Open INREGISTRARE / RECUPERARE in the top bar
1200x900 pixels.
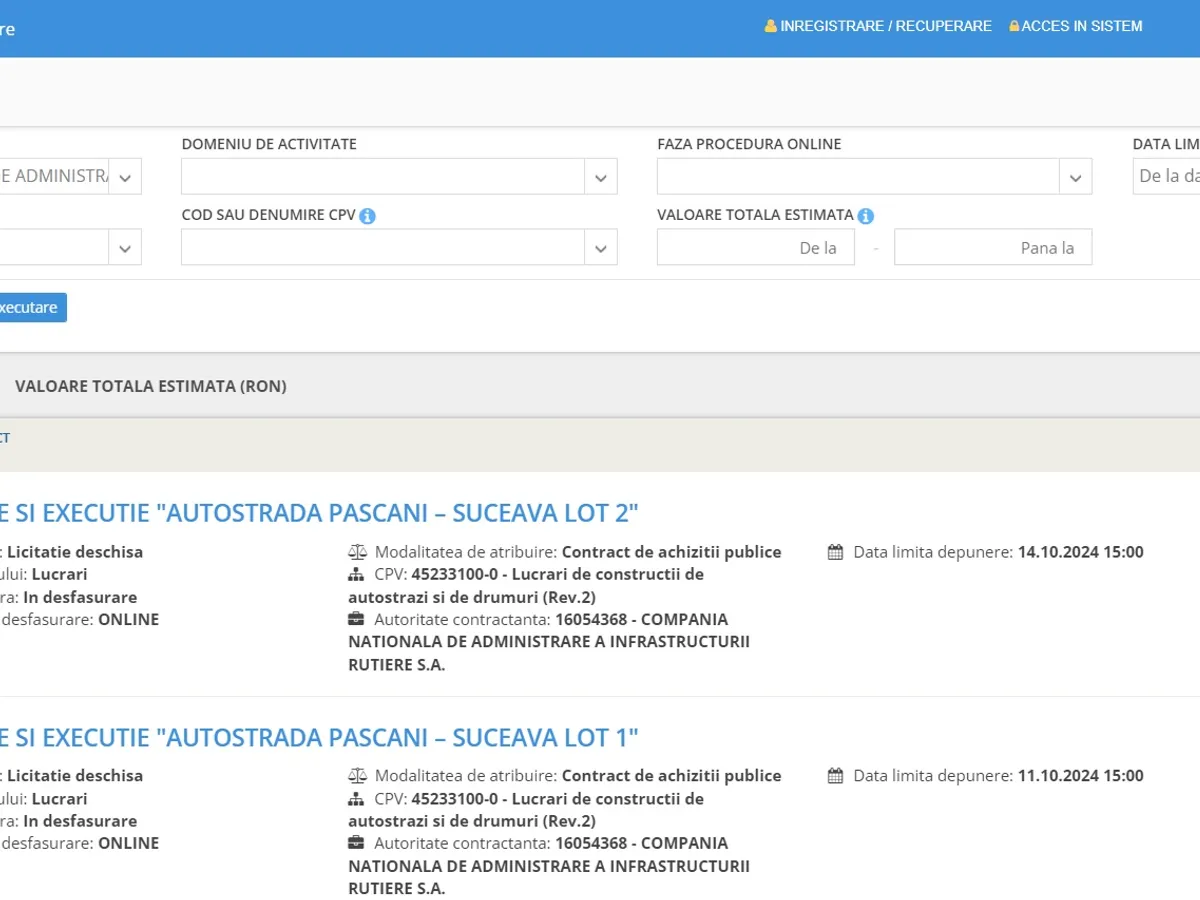(x=885, y=26)
